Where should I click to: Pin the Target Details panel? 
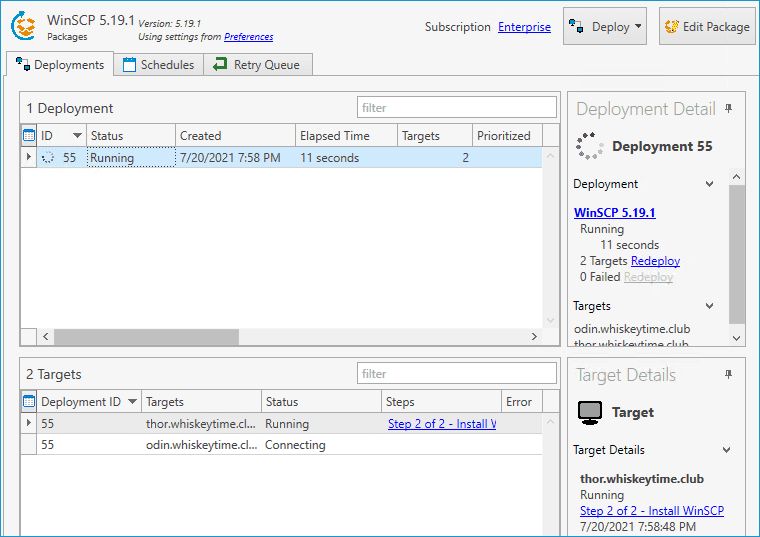(x=728, y=375)
